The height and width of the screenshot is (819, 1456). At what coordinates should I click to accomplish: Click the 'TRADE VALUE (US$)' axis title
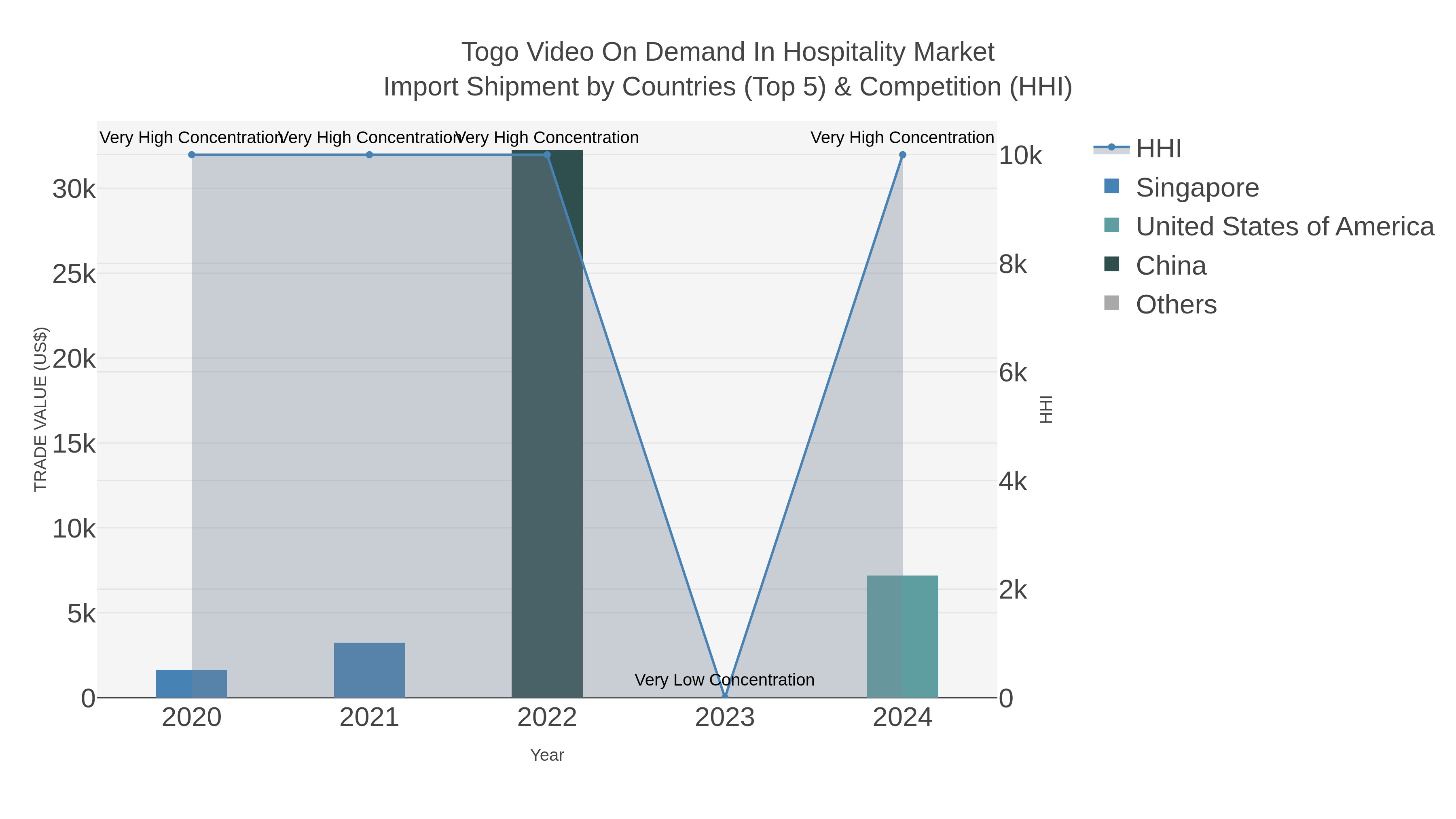pyautogui.click(x=41, y=409)
